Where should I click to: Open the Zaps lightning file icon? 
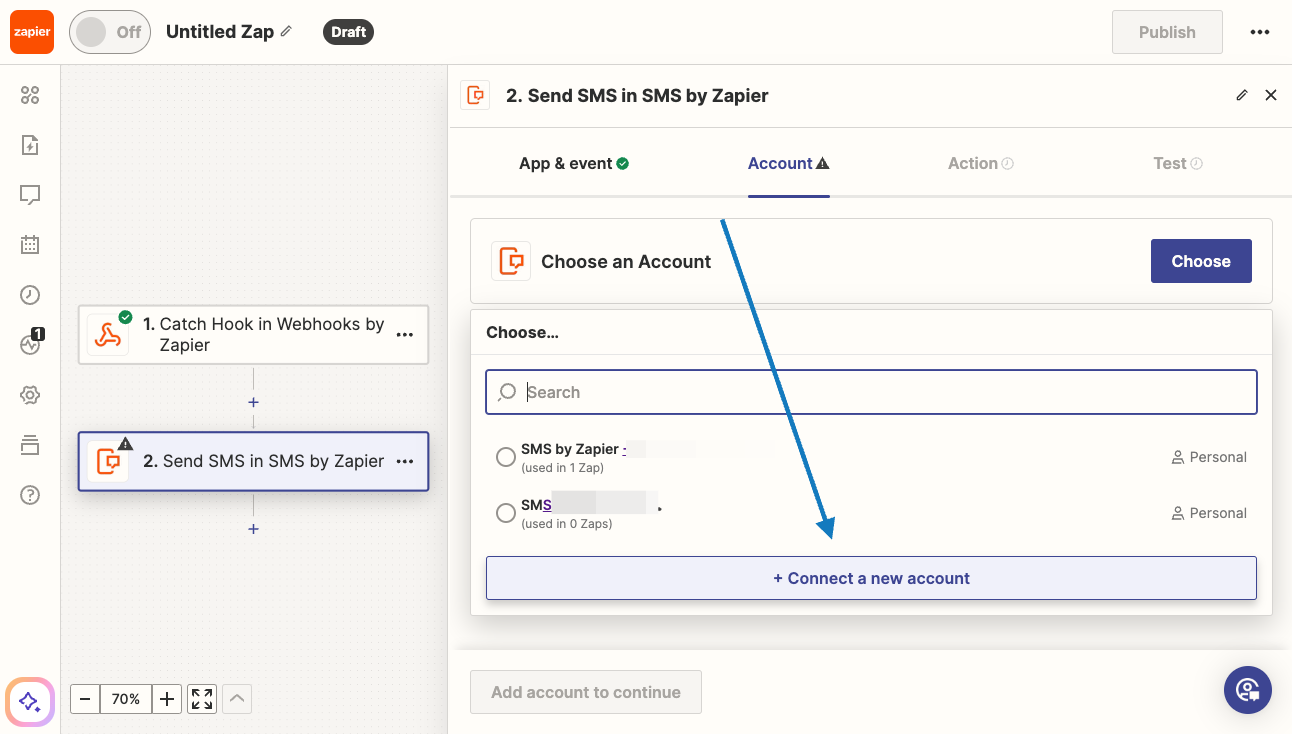pos(30,145)
